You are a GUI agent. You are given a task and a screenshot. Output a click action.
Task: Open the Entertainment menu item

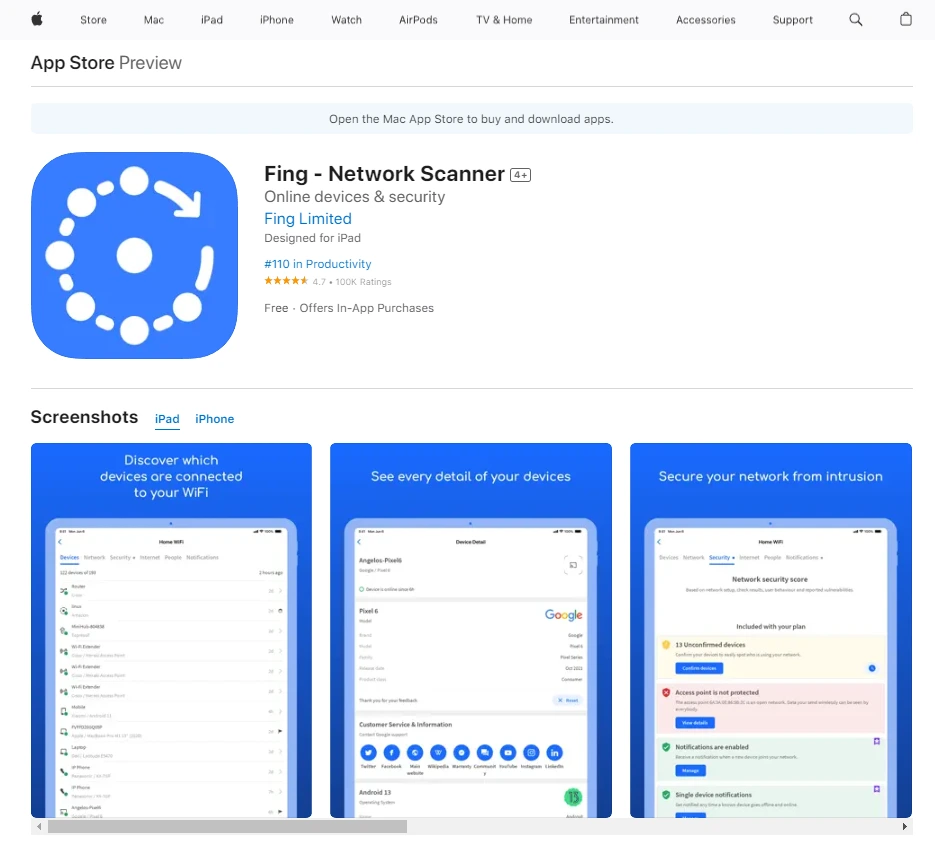coord(603,20)
